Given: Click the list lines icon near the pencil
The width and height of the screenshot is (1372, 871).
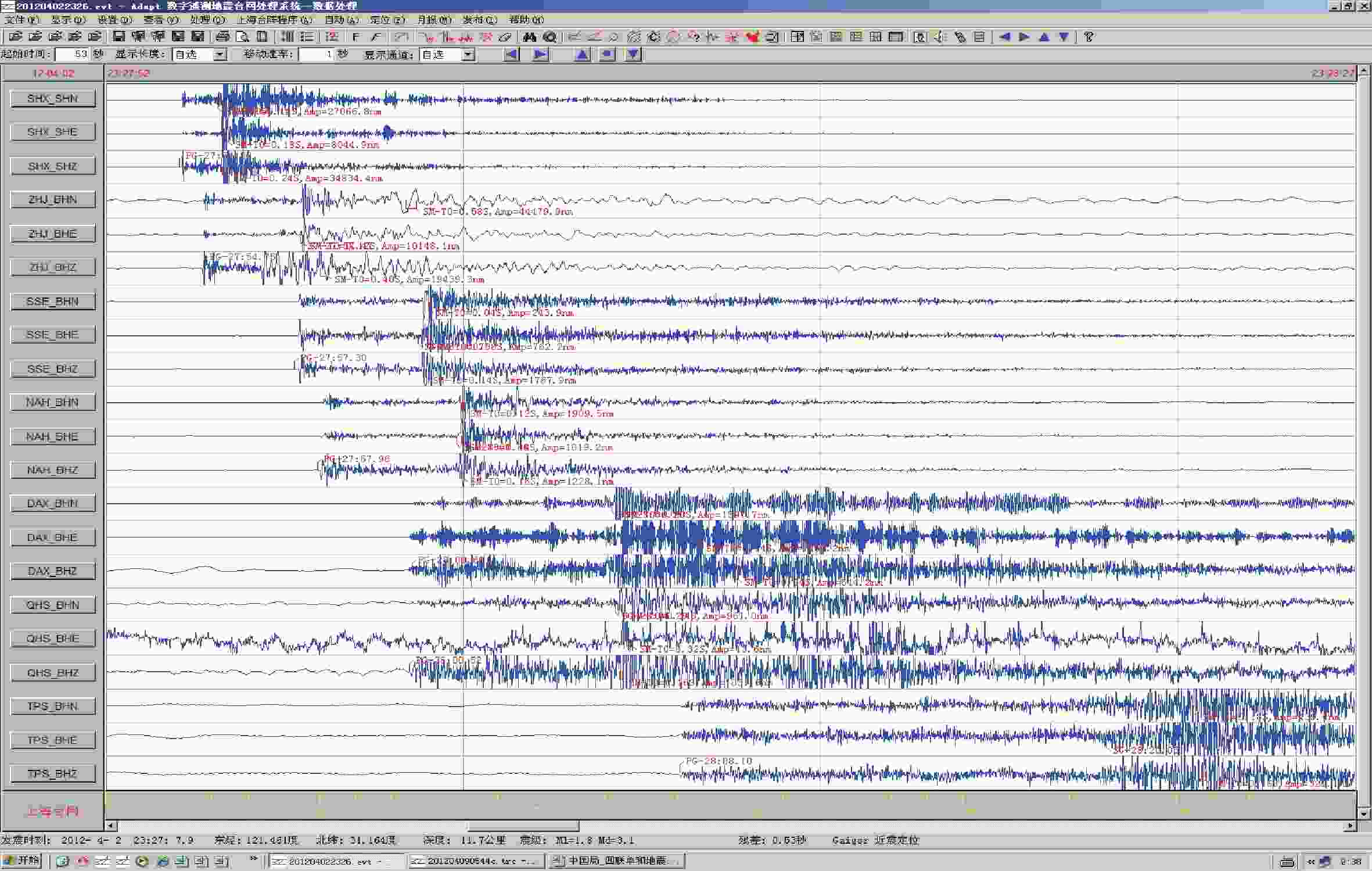Looking at the screenshot, I should click(x=979, y=37).
